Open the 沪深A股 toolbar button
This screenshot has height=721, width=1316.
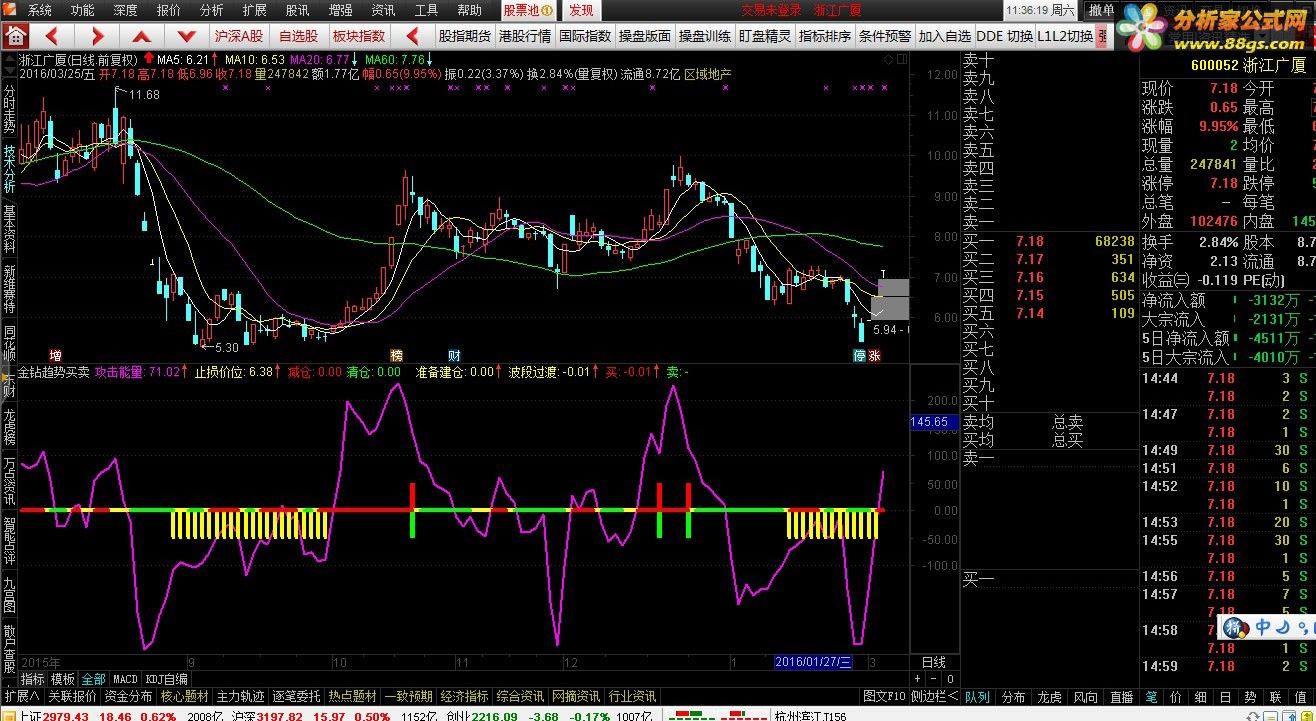point(238,36)
